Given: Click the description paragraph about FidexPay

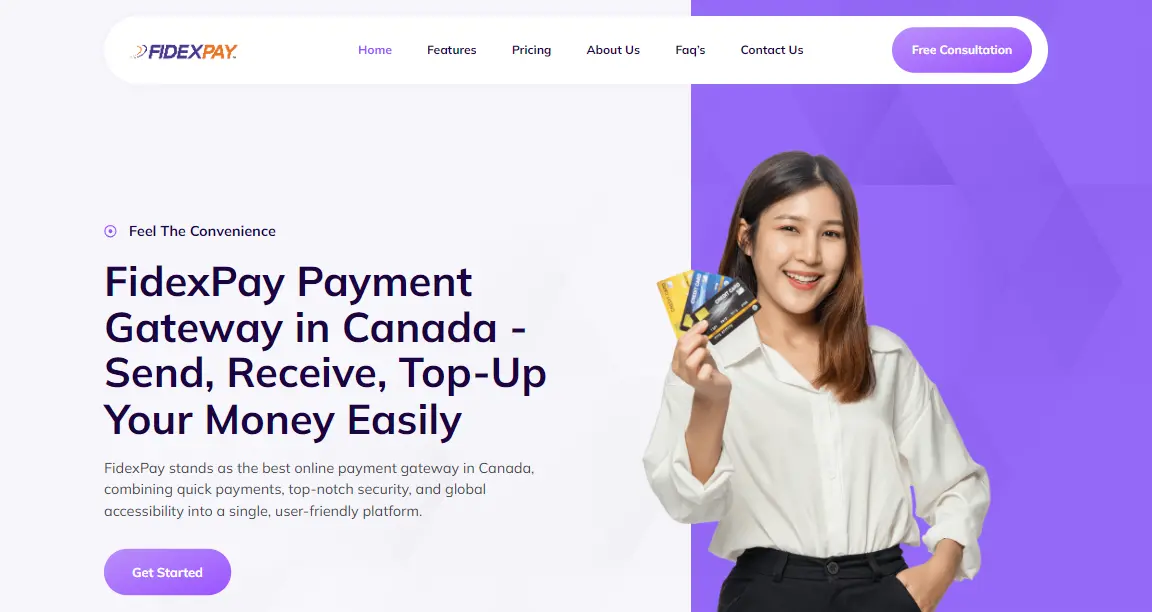Looking at the screenshot, I should 319,489.
